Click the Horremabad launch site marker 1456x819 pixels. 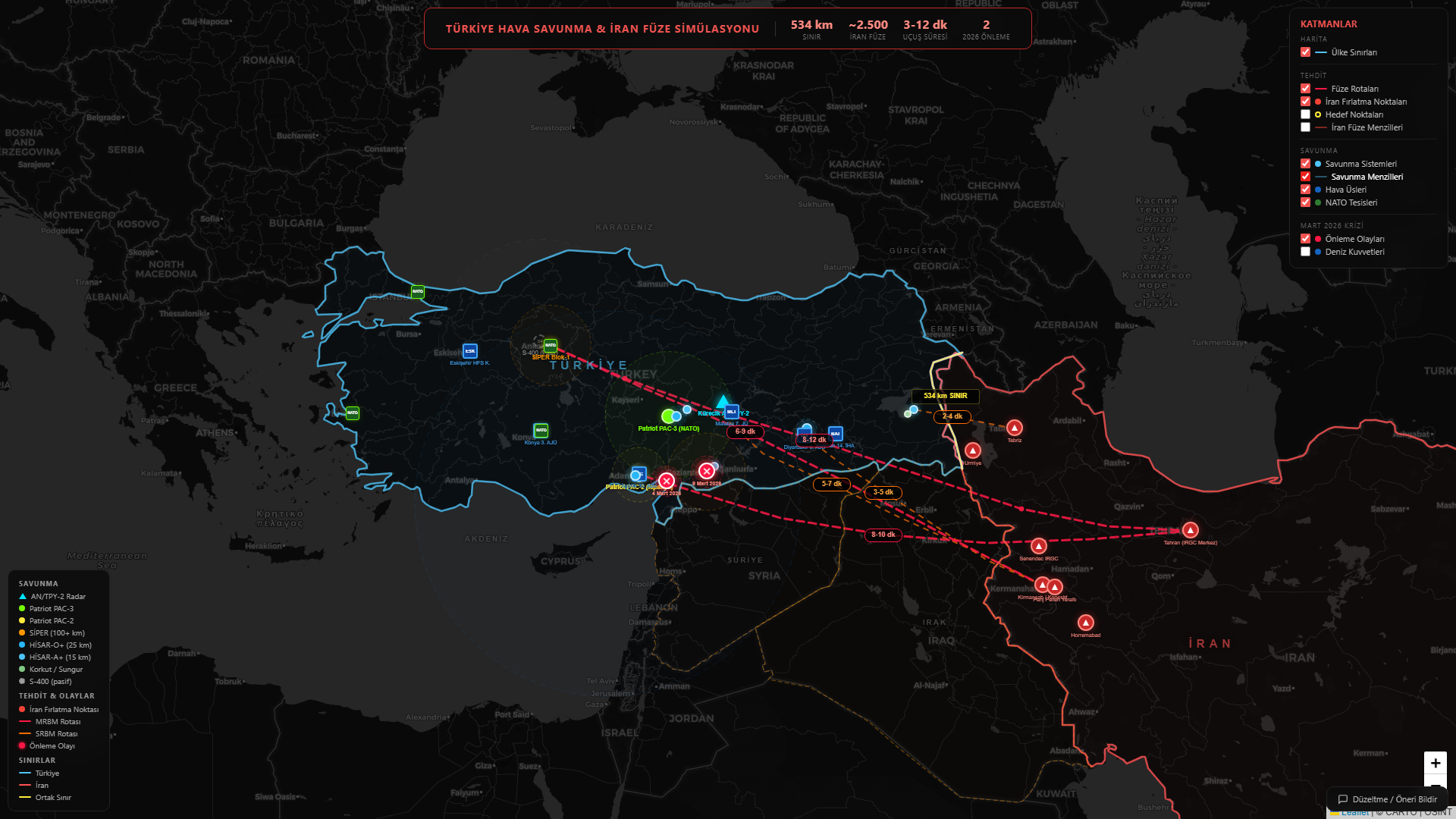coord(1085,623)
